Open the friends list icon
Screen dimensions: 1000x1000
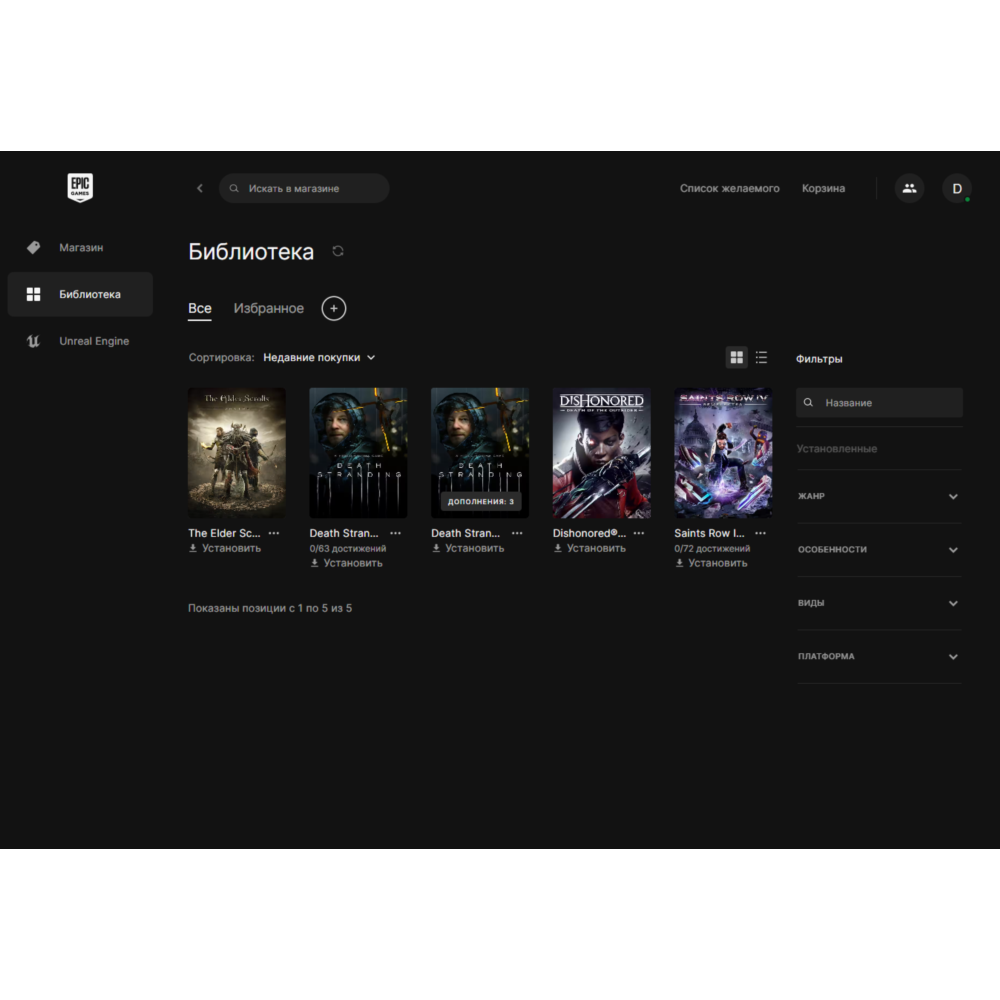click(x=909, y=188)
